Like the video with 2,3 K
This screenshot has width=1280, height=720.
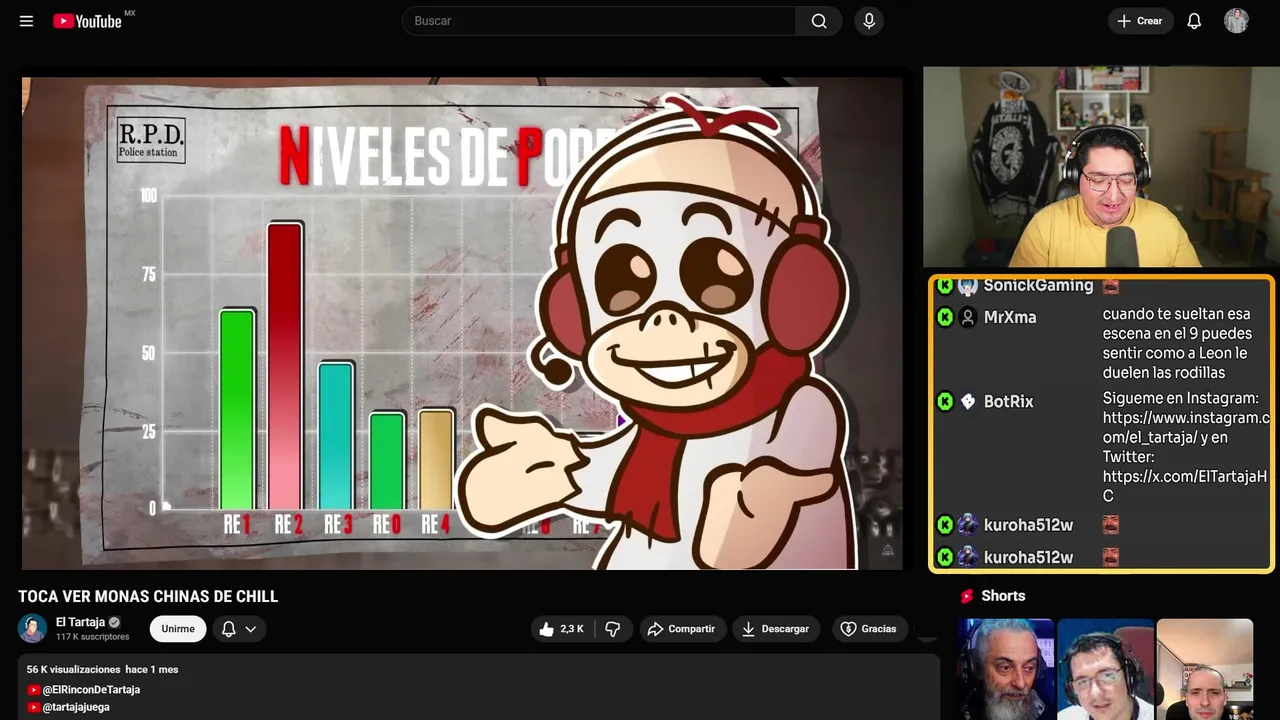pyautogui.click(x=561, y=629)
